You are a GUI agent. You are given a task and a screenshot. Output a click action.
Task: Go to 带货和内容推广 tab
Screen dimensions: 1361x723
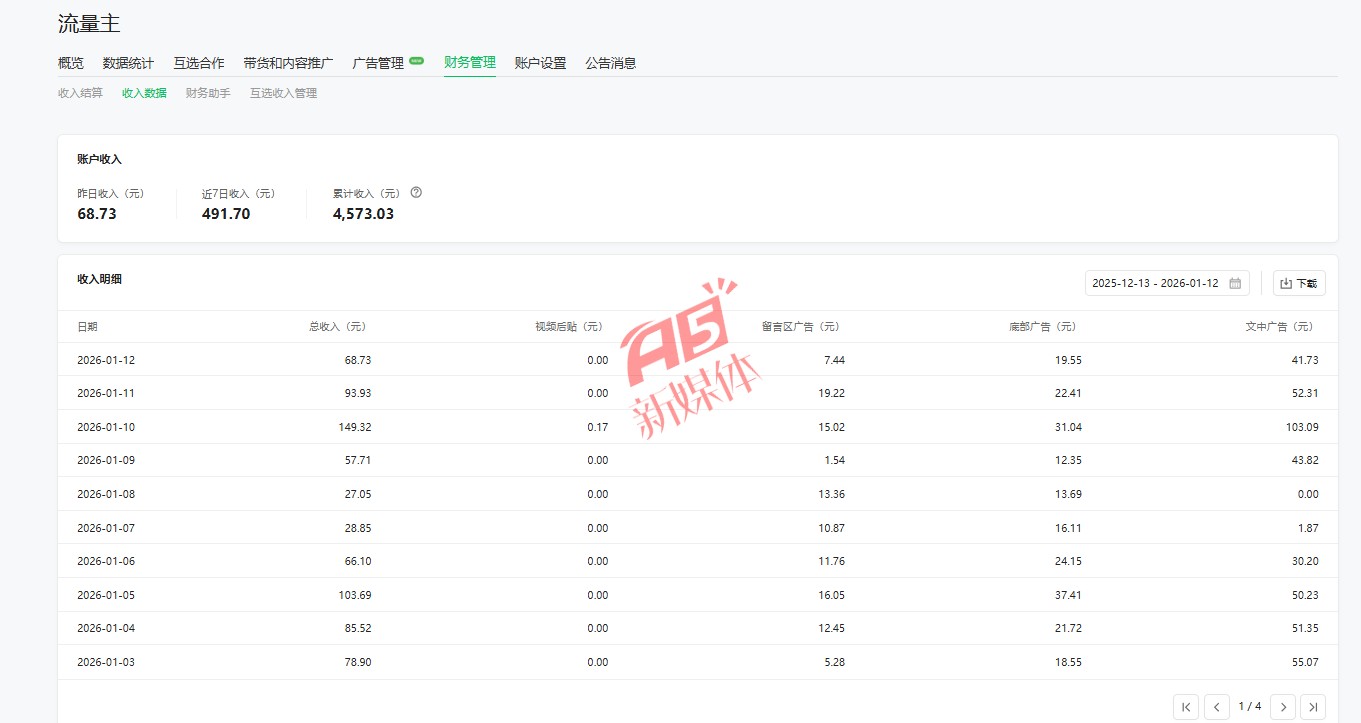point(288,63)
